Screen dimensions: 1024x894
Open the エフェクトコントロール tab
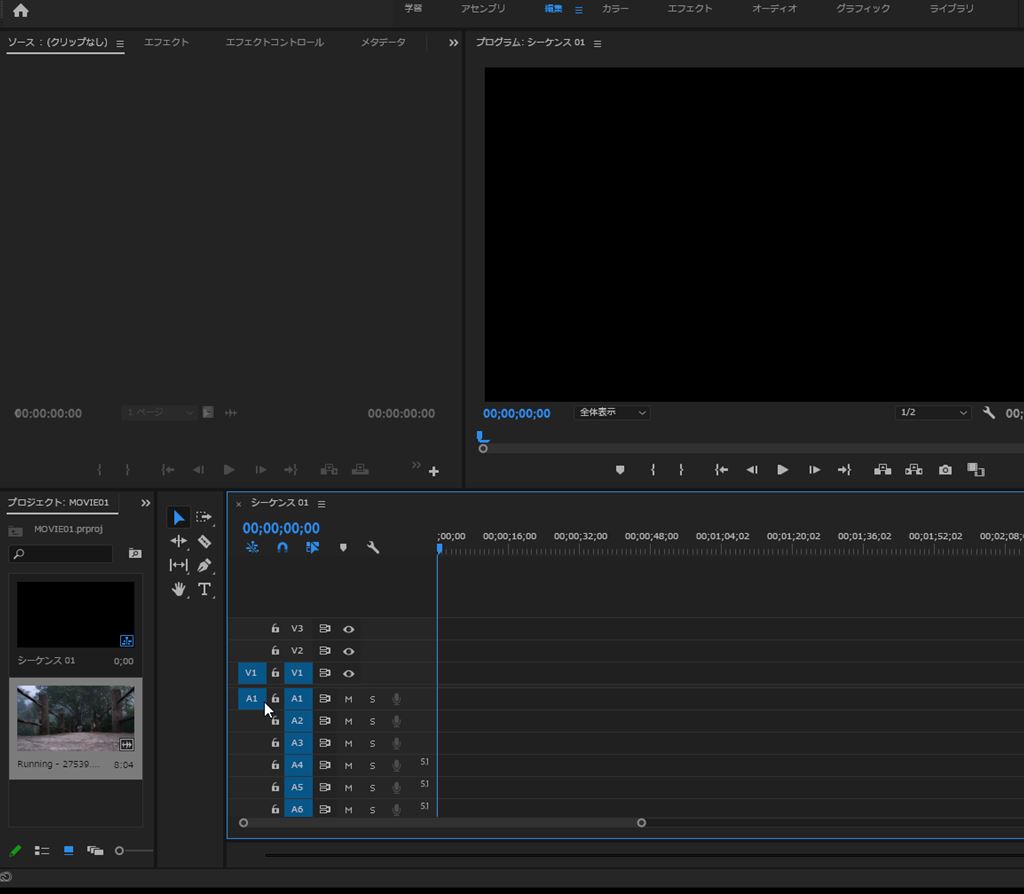click(x=274, y=43)
